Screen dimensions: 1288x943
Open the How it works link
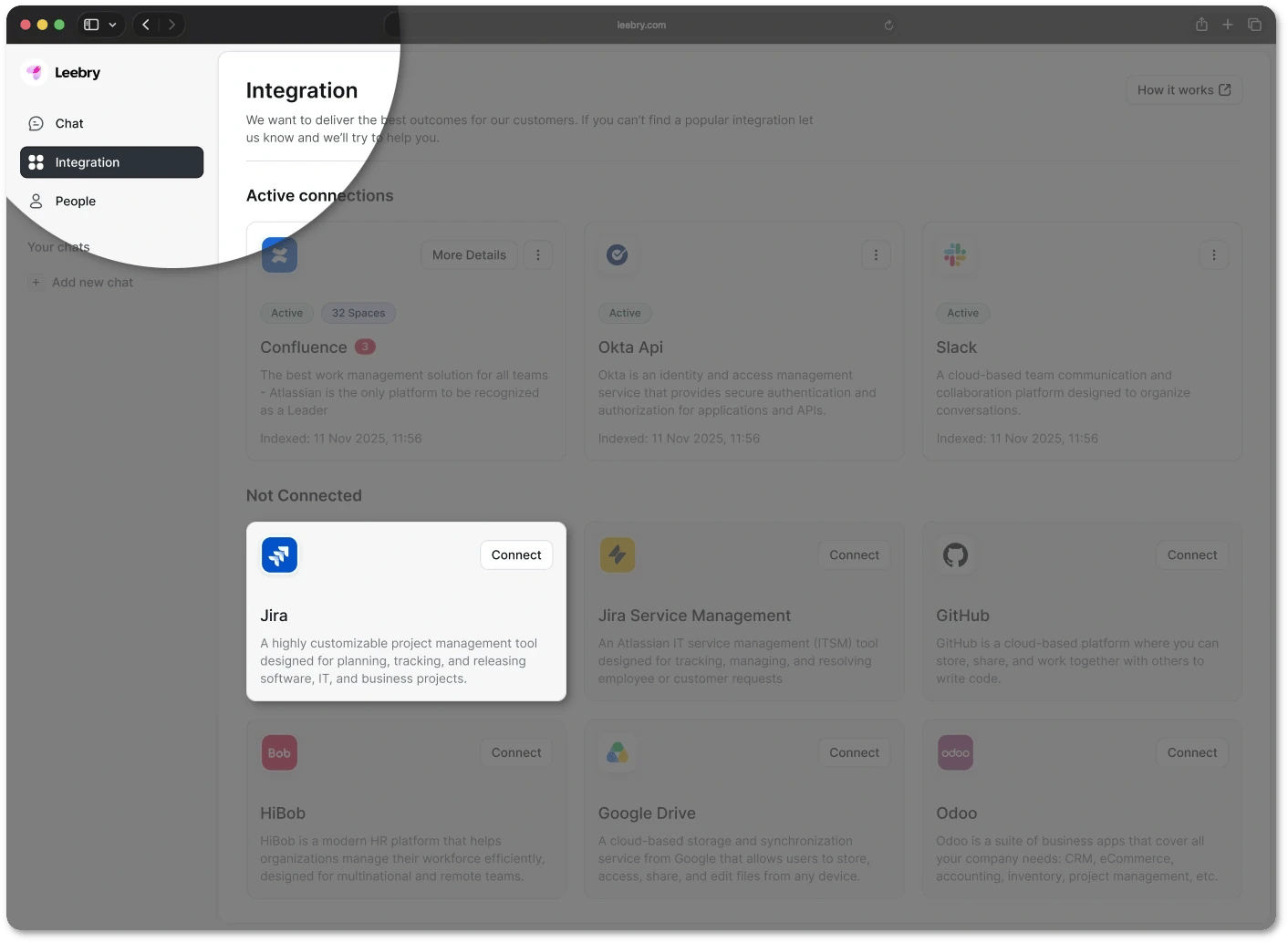click(1184, 89)
